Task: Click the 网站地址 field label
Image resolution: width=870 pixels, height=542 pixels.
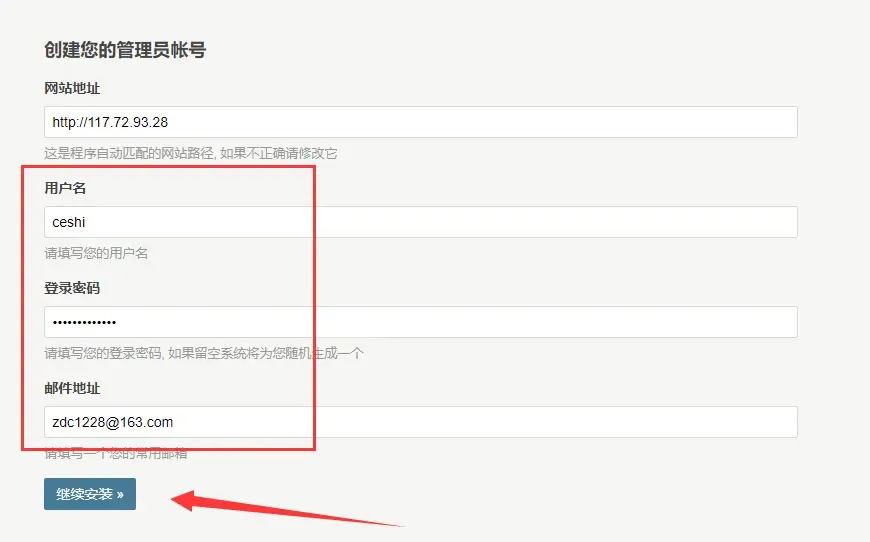Action: (72, 89)
